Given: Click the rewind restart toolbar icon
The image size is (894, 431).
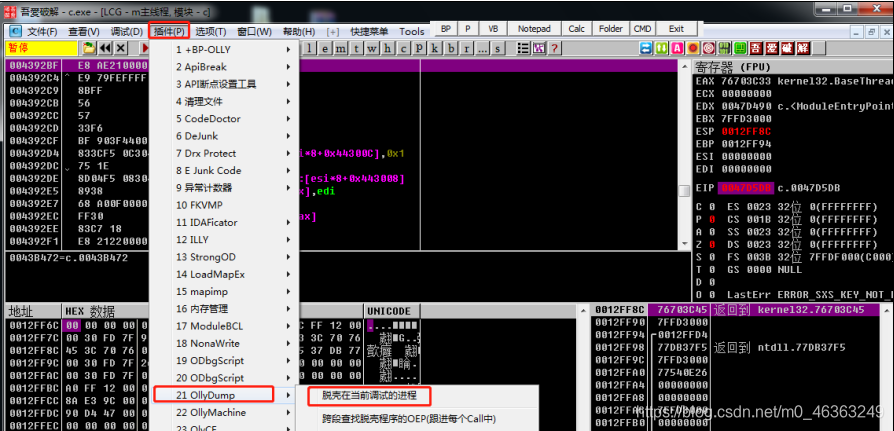Looking at the screenshot, I should pyautogui.click(x=105, y=48).
